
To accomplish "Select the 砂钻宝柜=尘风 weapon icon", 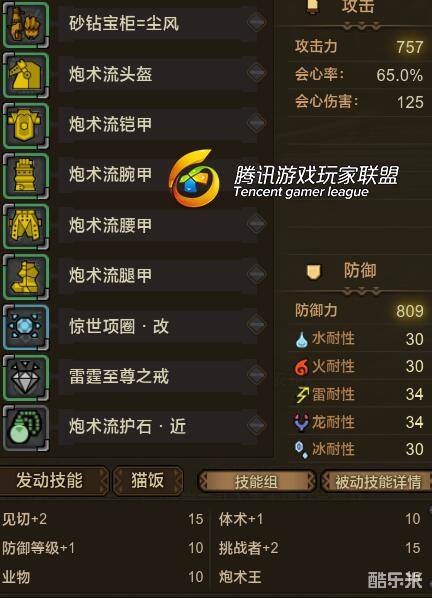I will [x=26, y=24].
